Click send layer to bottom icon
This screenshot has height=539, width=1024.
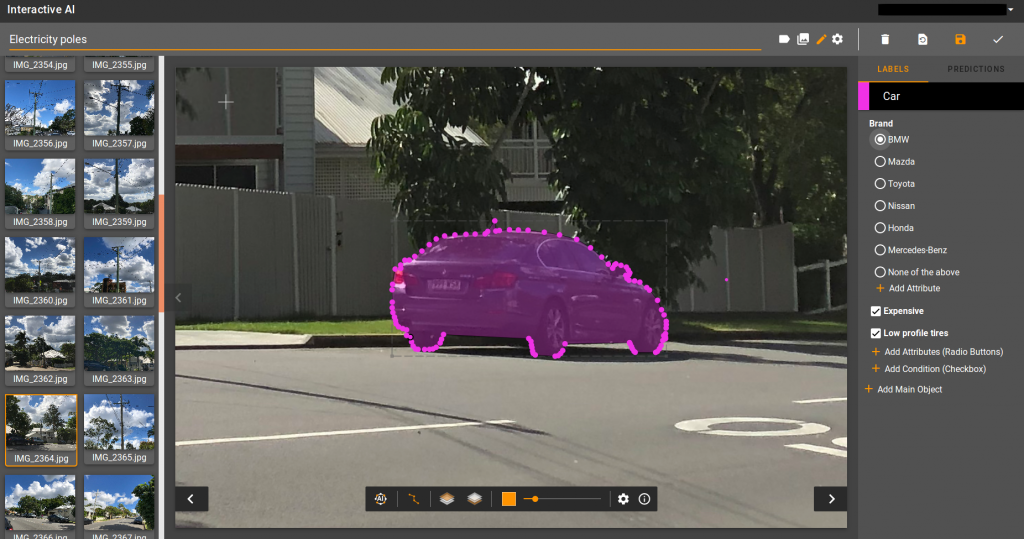click(x=475, y=499)
